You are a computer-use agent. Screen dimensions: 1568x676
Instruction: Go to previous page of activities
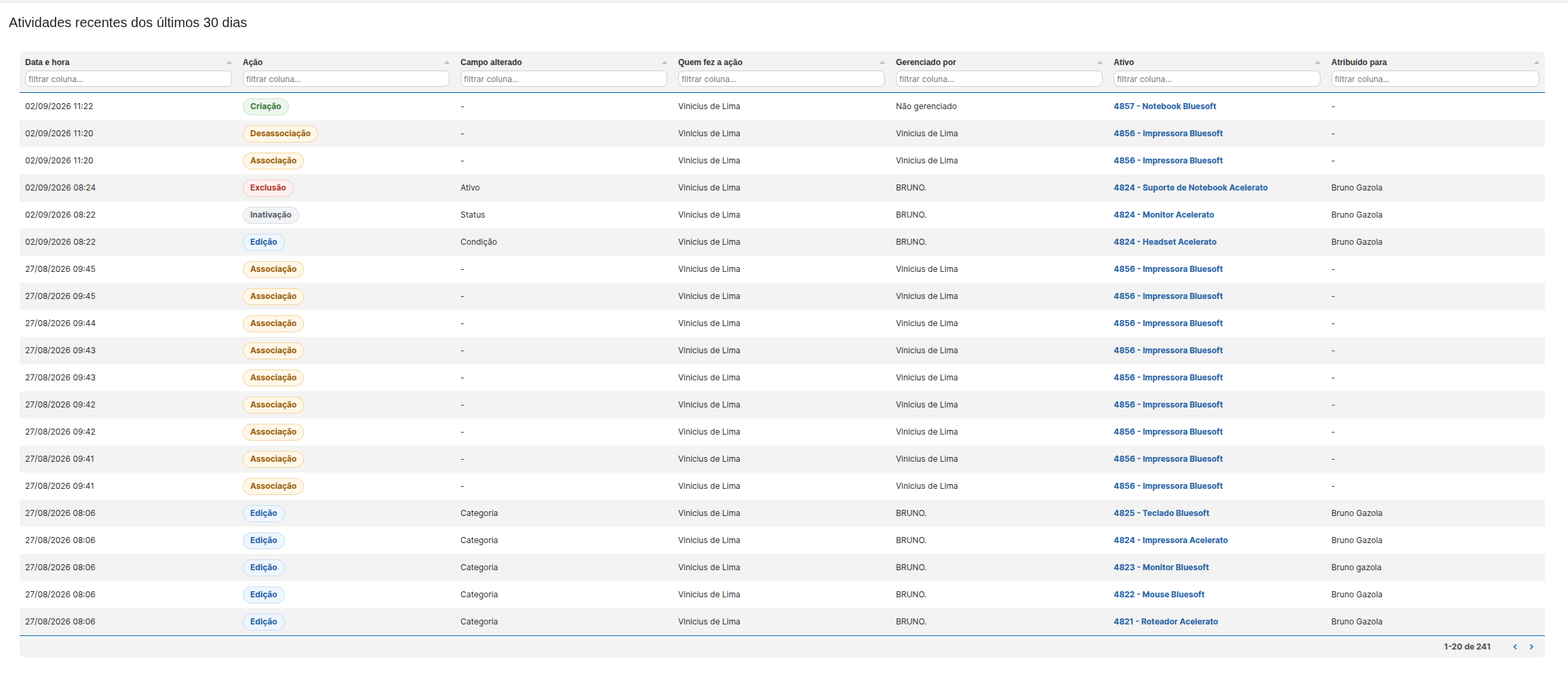pos(1515,647)
